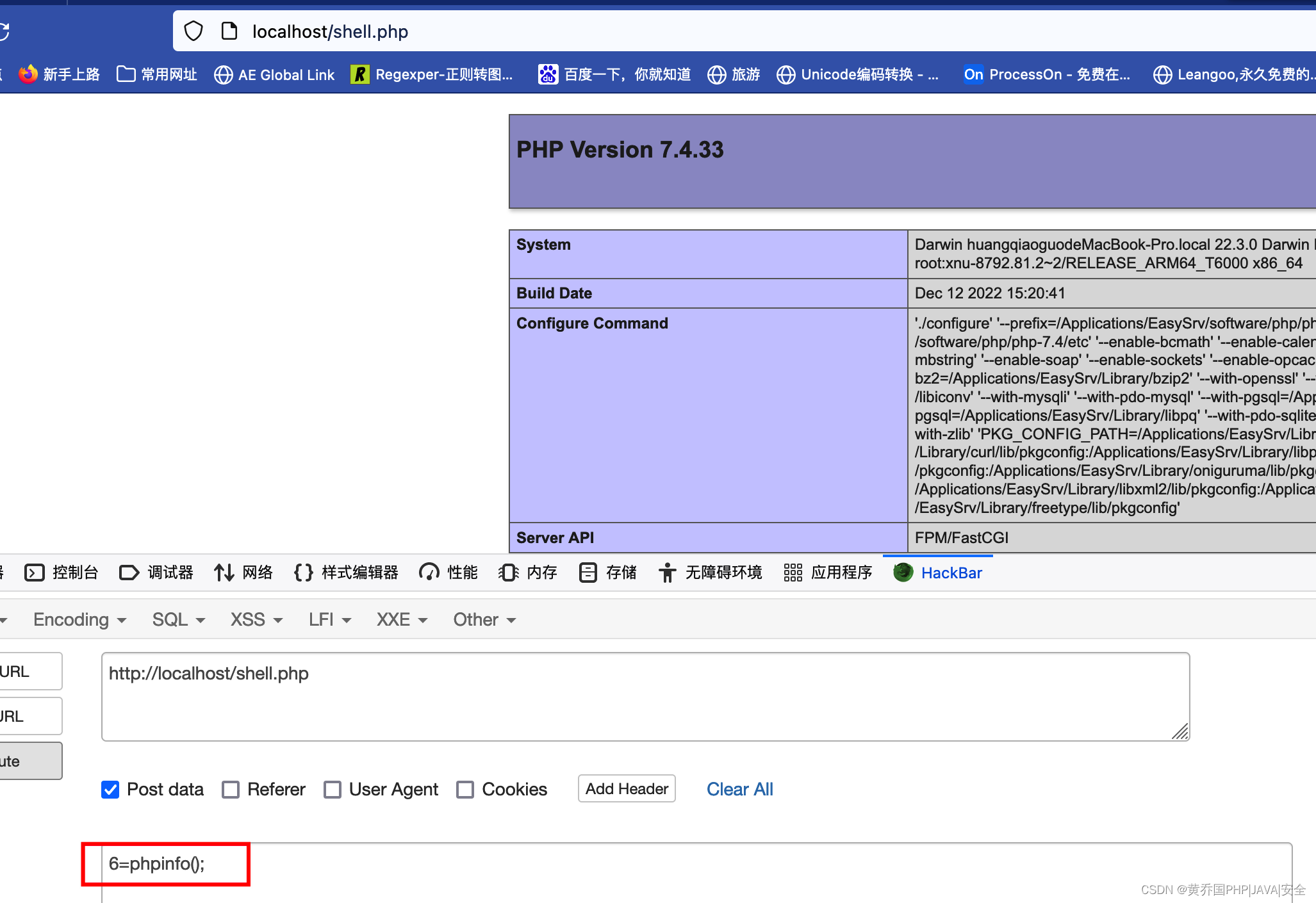Switch to the 性能 performance tab
The height and width of the screenshot is (903, 1316).
(448, 572)
